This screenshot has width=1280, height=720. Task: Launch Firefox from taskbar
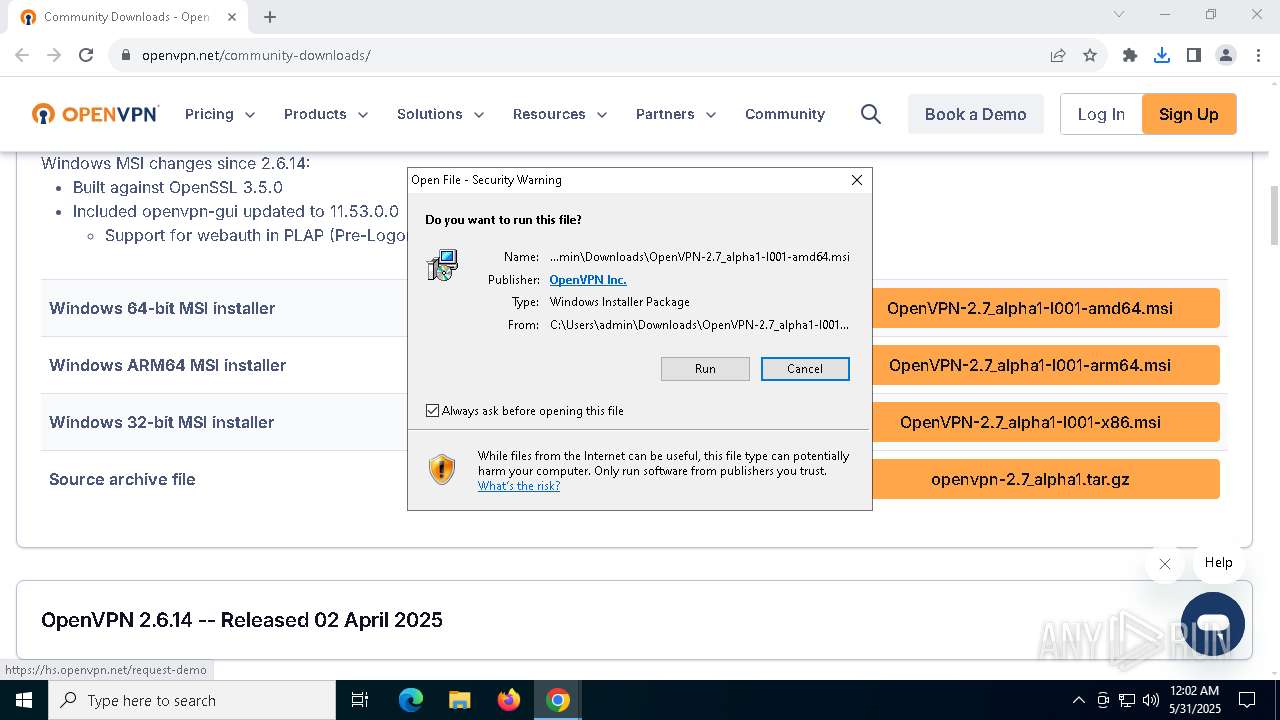coord(509,700)
